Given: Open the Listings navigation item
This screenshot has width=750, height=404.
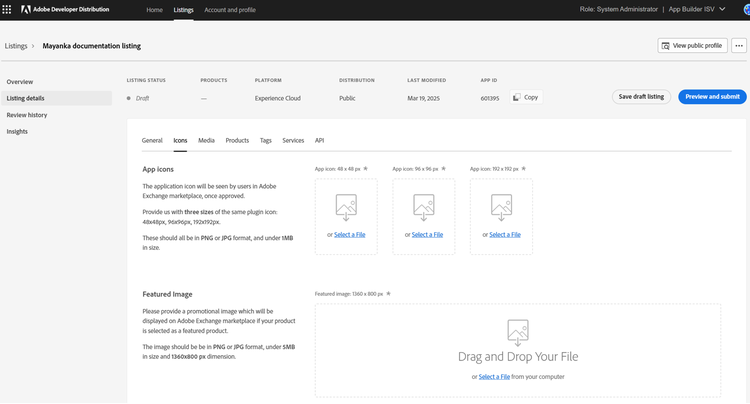Looking at the screenshot, I should point(184,10).
